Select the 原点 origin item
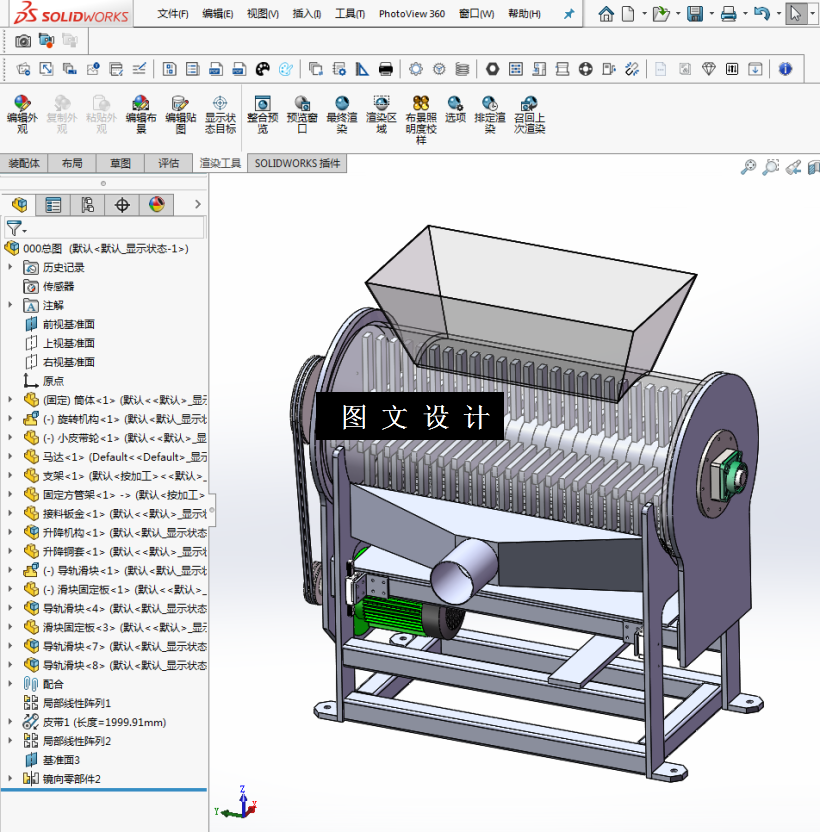The height and width of the screenshot is (832, 820). [53, 381]
